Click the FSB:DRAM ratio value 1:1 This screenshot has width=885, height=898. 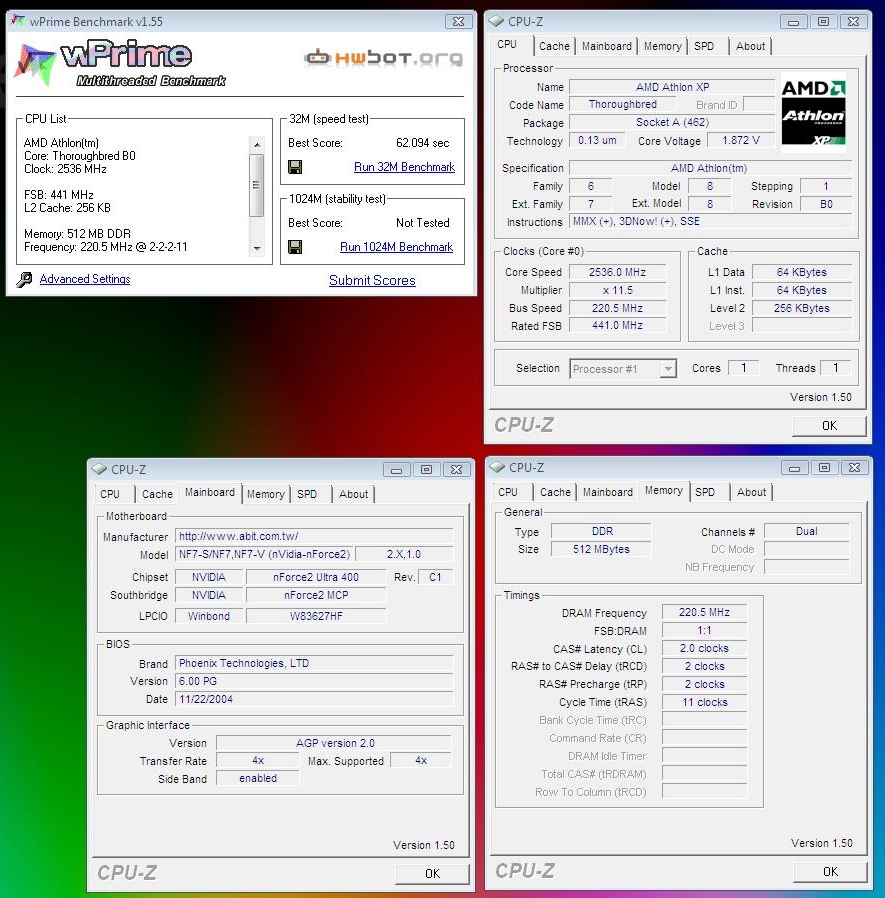click(704, 631)
